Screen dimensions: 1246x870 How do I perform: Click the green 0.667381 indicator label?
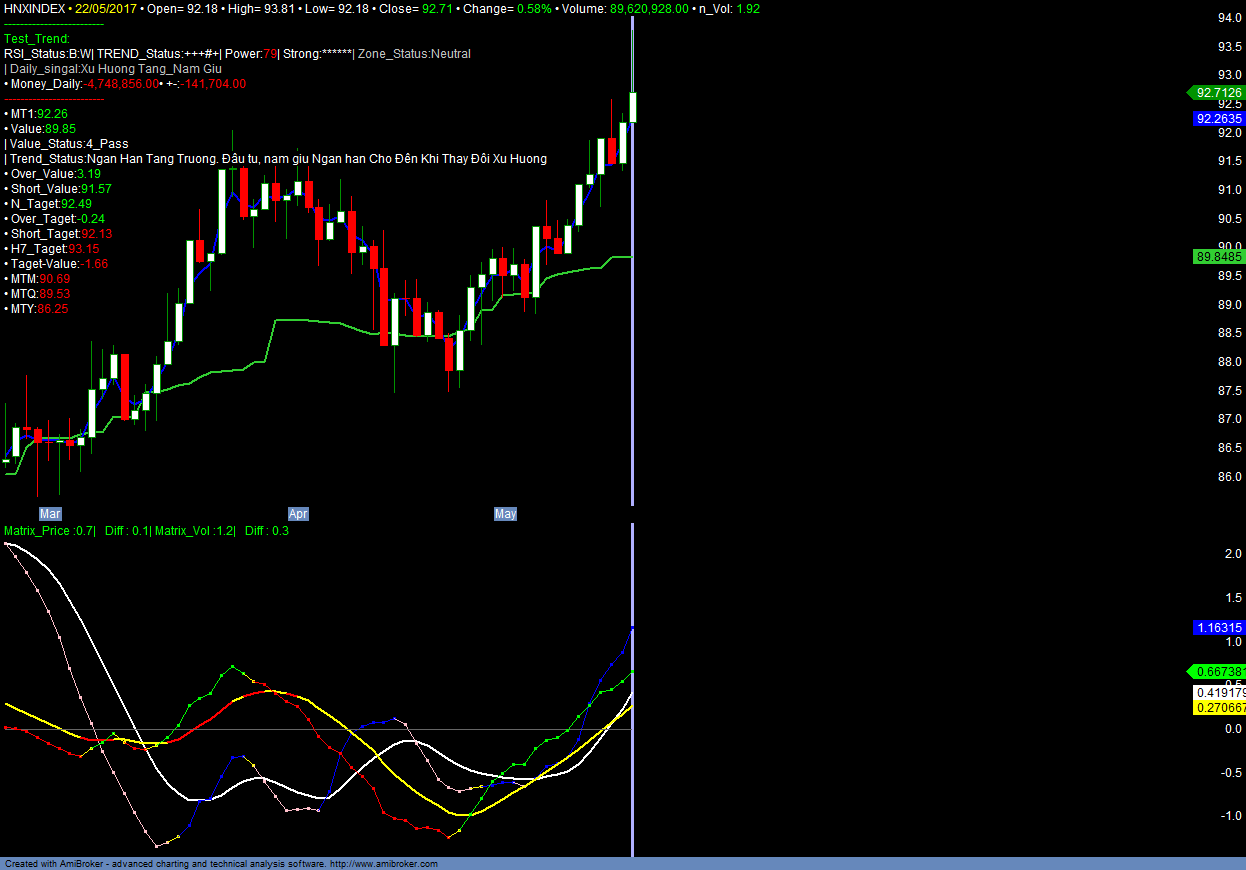(1218, 672)
